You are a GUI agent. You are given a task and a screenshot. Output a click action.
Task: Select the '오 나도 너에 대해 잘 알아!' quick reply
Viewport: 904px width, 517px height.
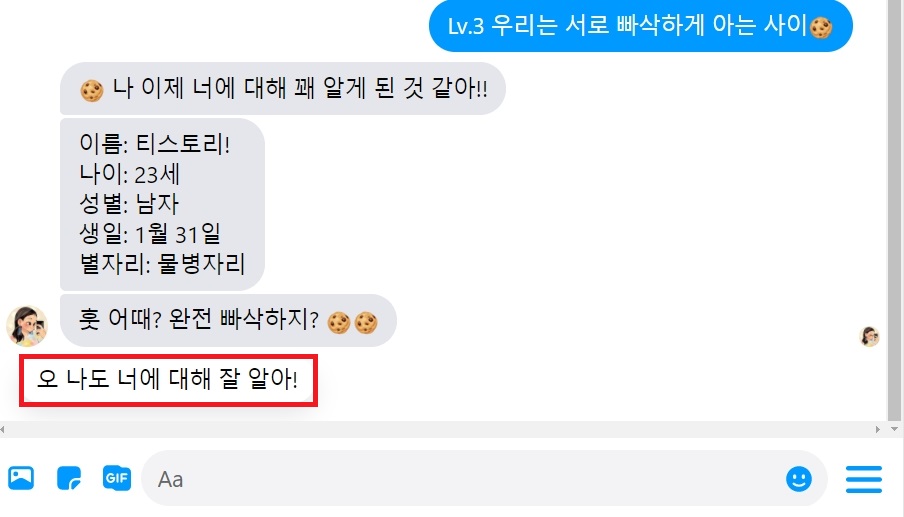click(x=168, y=380)
